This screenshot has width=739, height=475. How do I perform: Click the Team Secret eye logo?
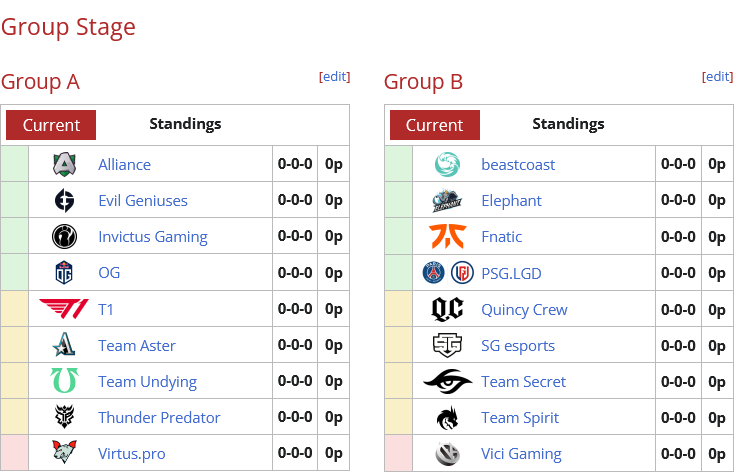pos(447,381)
